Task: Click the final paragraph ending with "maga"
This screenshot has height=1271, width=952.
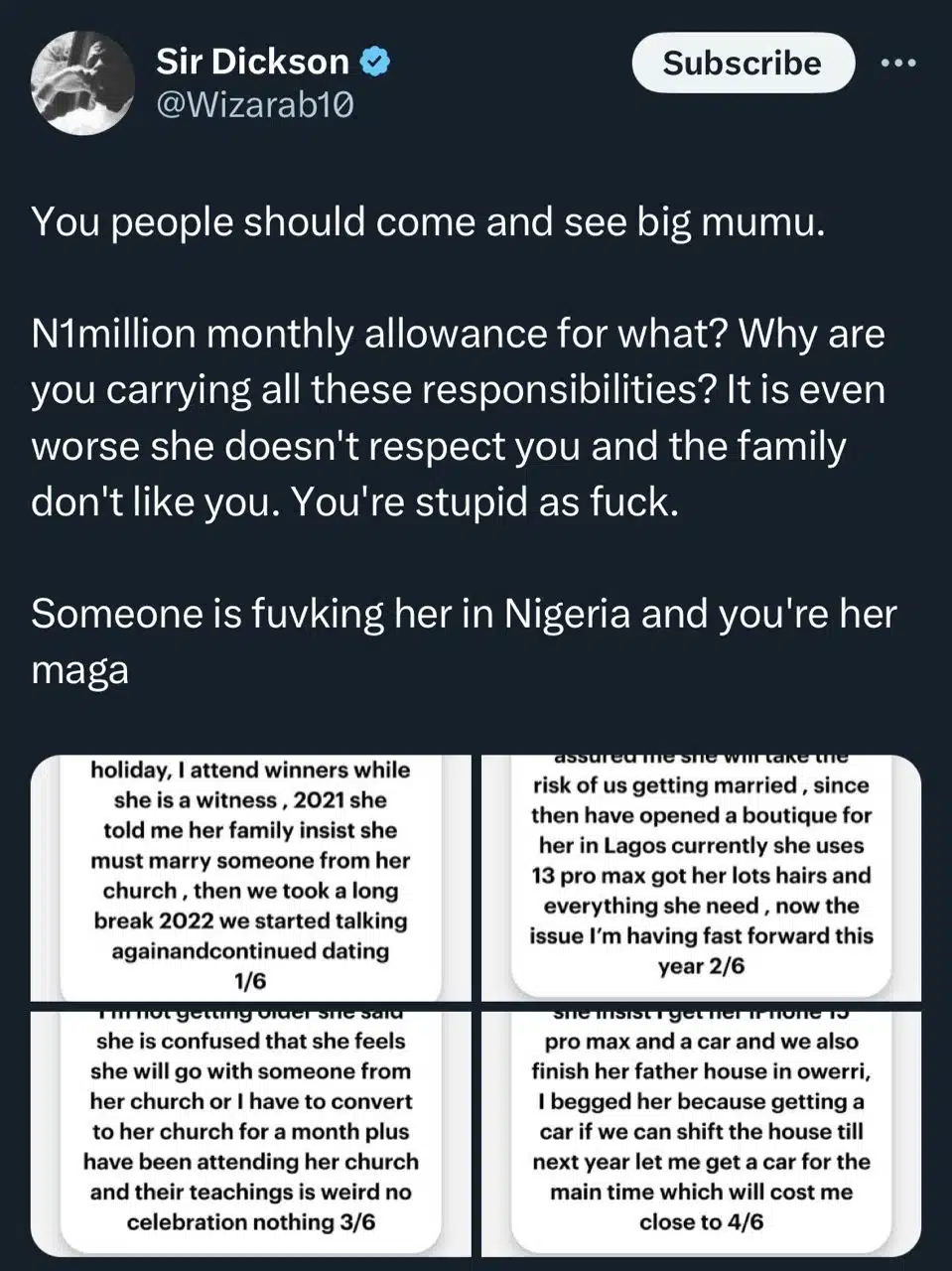Action: [463, 641]
